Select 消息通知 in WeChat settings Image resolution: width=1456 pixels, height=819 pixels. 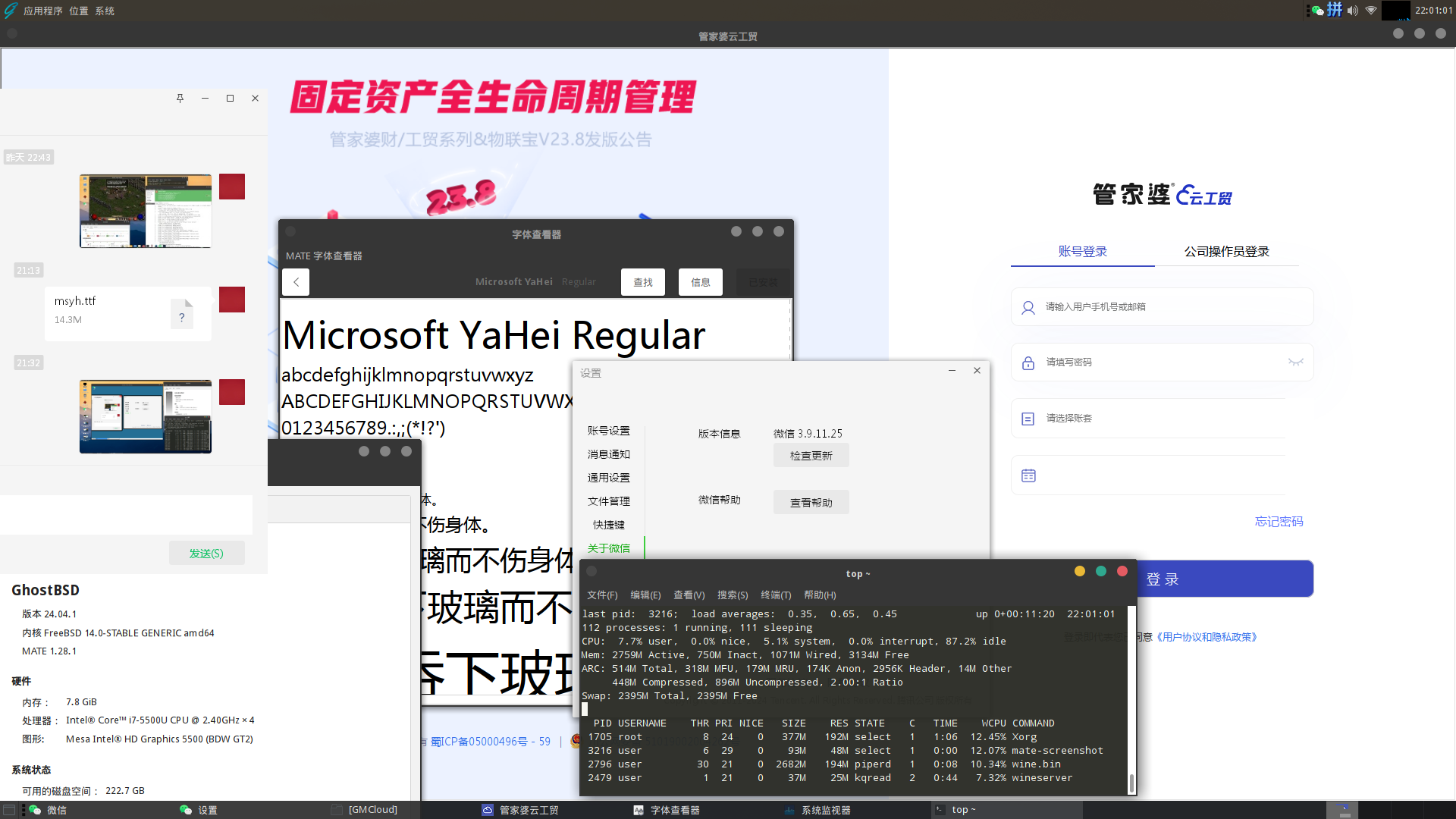tap(608, 454)
